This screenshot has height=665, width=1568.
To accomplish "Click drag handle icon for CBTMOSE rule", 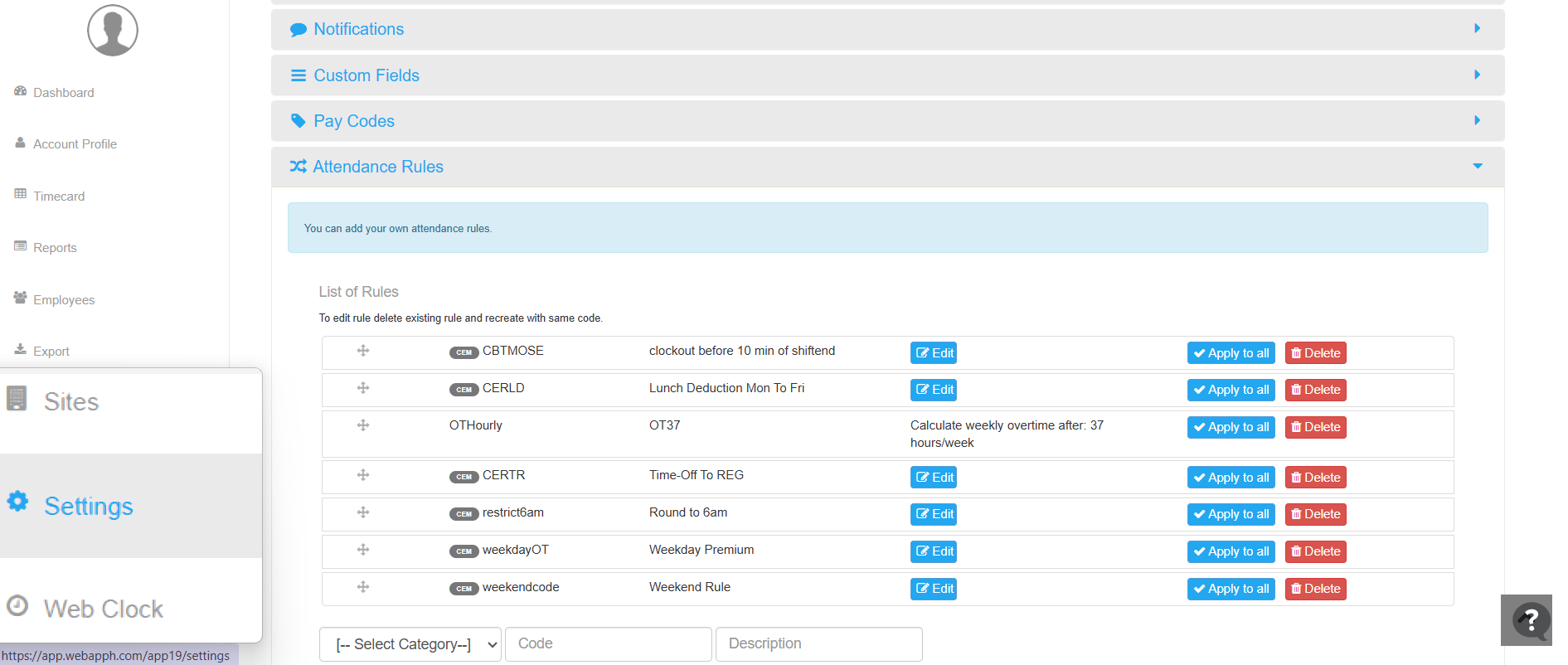I will click(x=363, y=351).
